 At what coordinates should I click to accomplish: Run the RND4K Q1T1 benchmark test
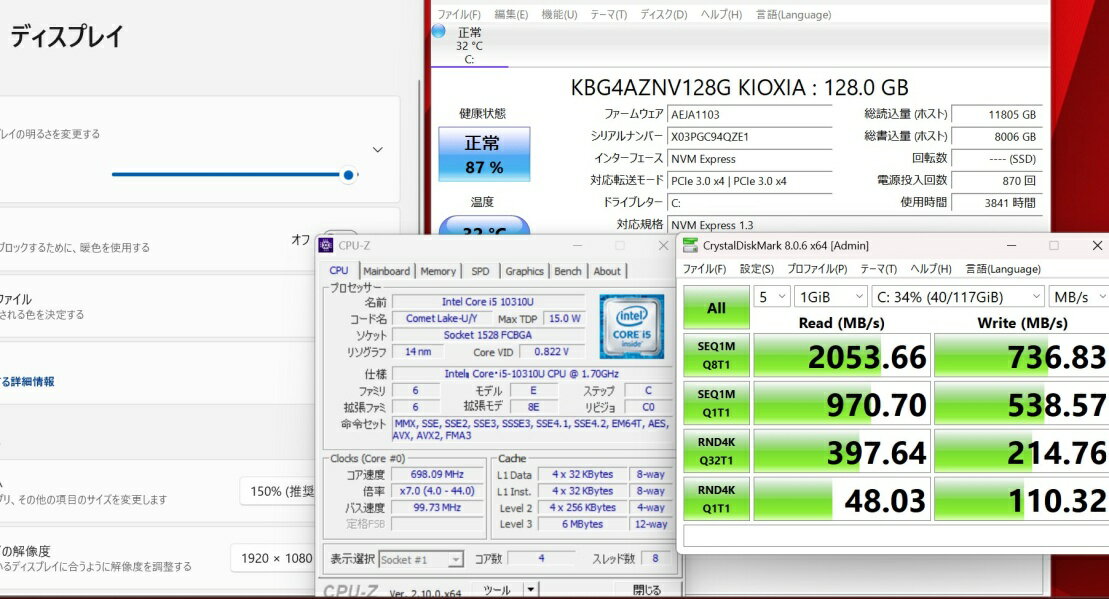point(716,500)
